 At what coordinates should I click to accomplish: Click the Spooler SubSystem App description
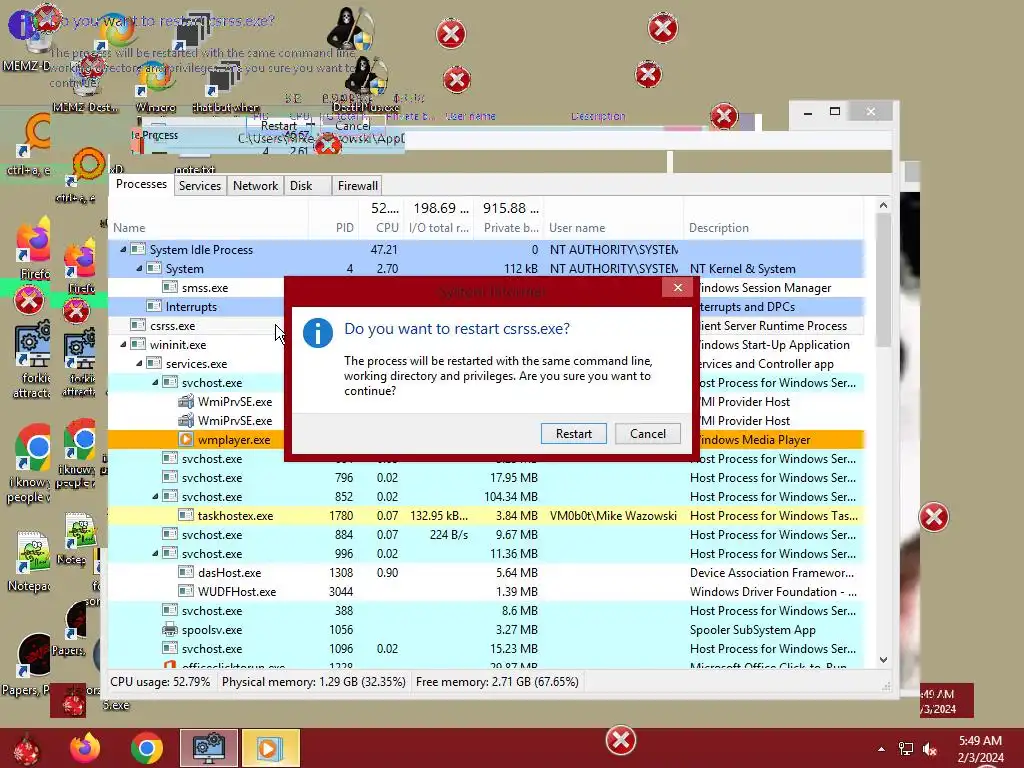[x=752, y=630]
